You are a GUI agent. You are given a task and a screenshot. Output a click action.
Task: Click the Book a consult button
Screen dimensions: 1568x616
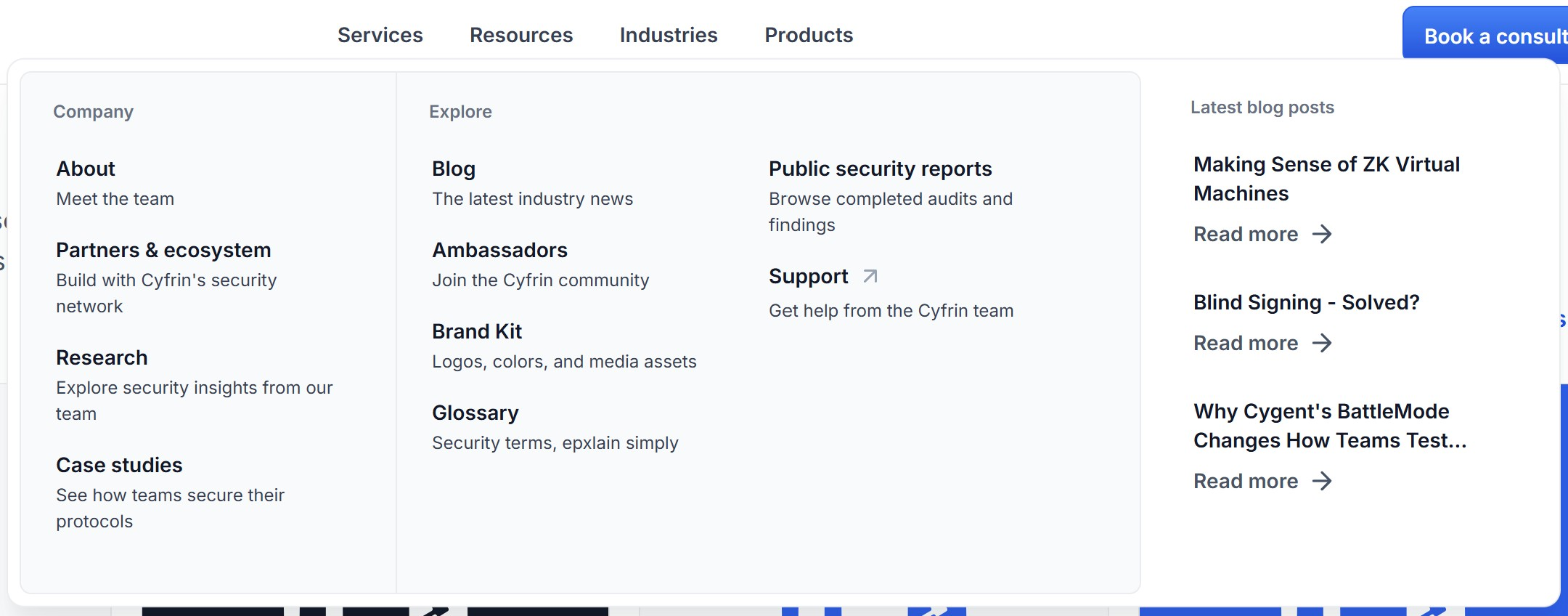coord(1485,35)
